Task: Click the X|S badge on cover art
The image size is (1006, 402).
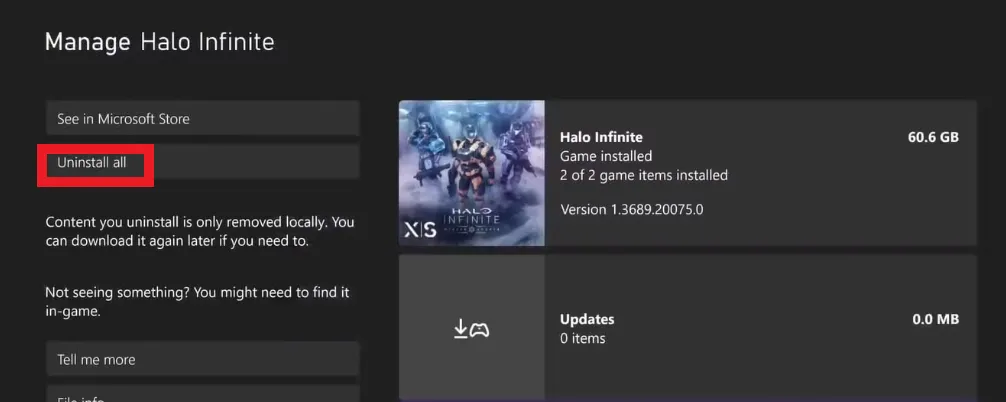Action: coord(420,230)
